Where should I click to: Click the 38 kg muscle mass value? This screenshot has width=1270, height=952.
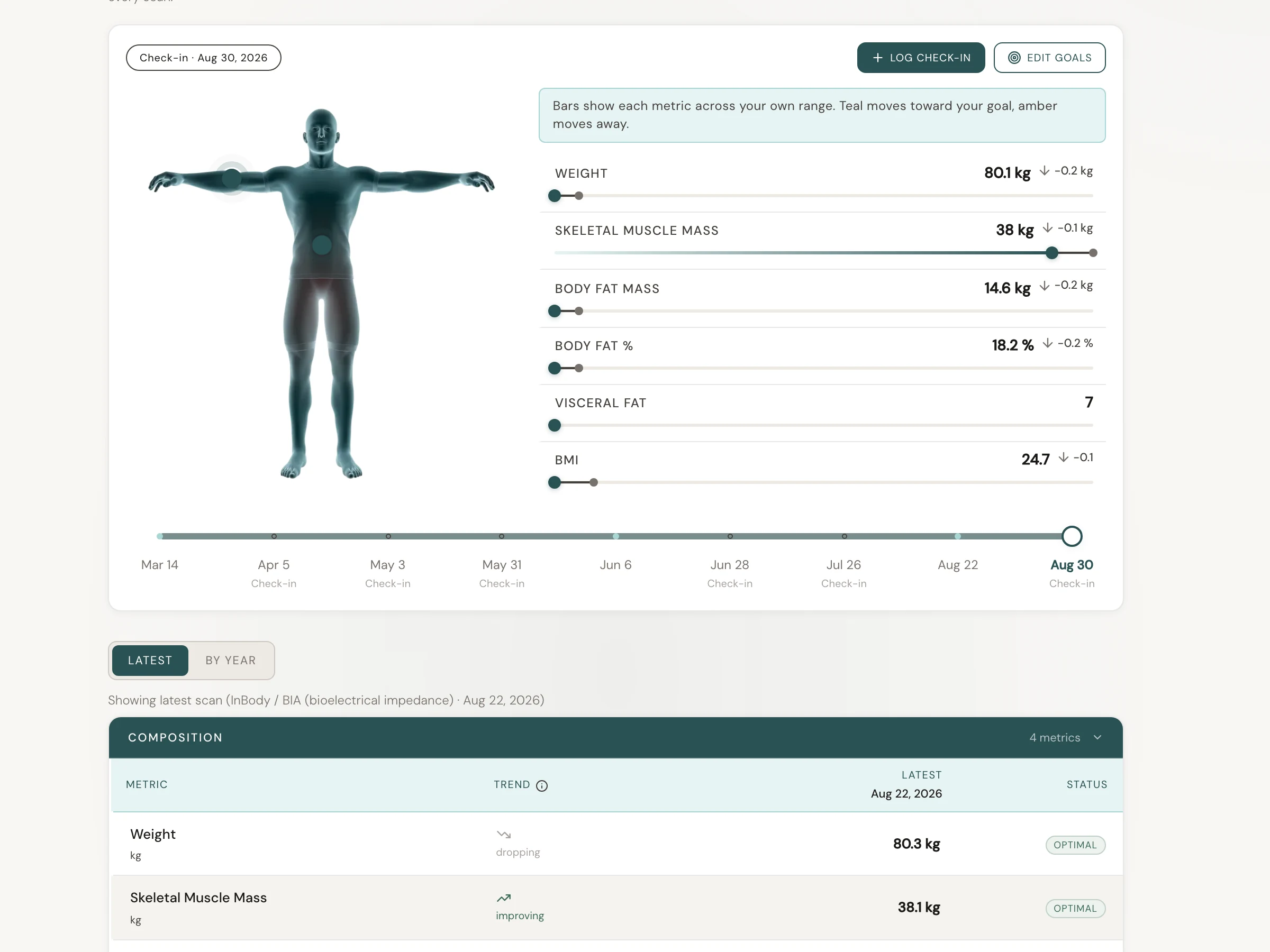(x=1014, y=230)
